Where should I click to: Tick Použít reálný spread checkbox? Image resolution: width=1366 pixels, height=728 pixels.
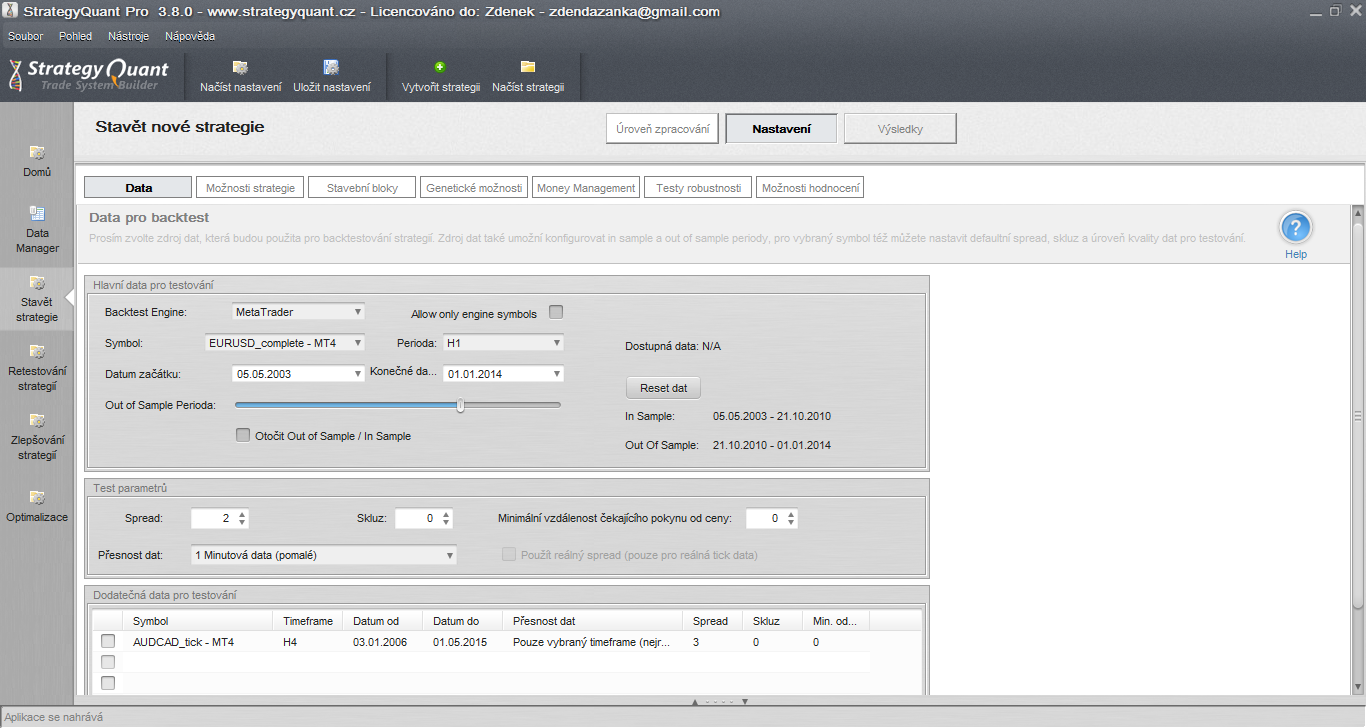click(509, 554)
